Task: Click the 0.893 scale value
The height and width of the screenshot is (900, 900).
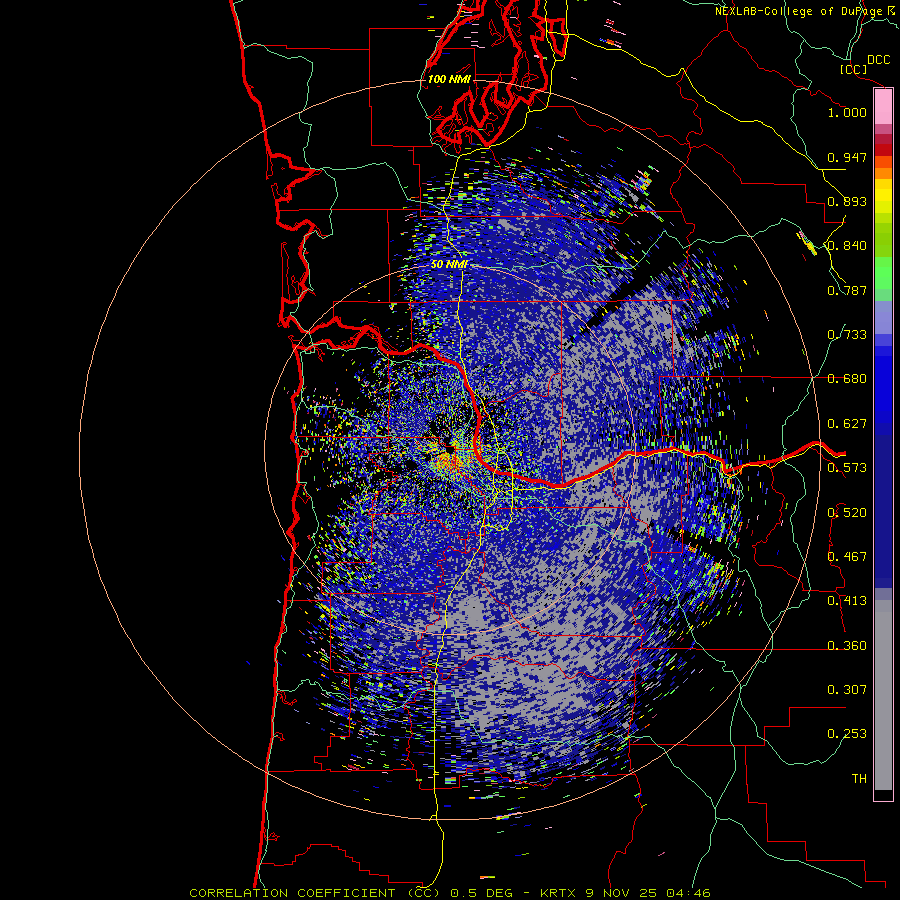Action: click(847, 201)
